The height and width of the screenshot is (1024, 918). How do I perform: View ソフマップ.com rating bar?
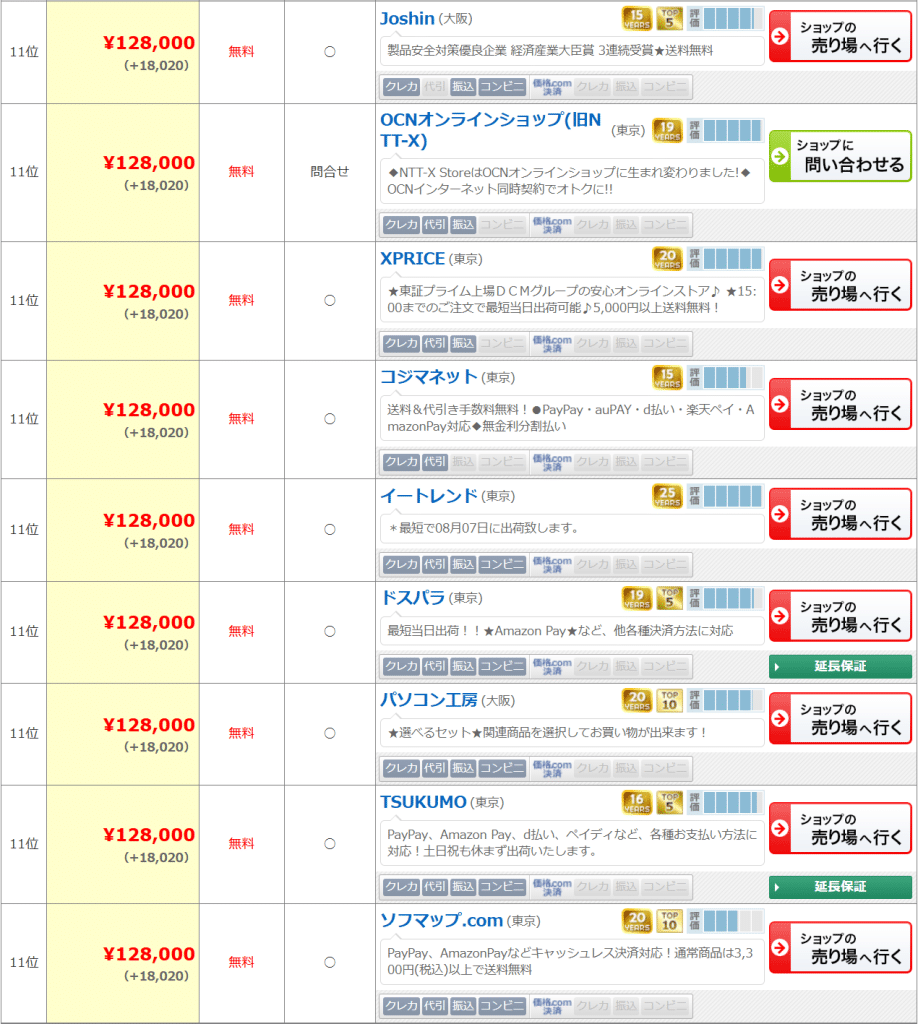tap(725, 920)
